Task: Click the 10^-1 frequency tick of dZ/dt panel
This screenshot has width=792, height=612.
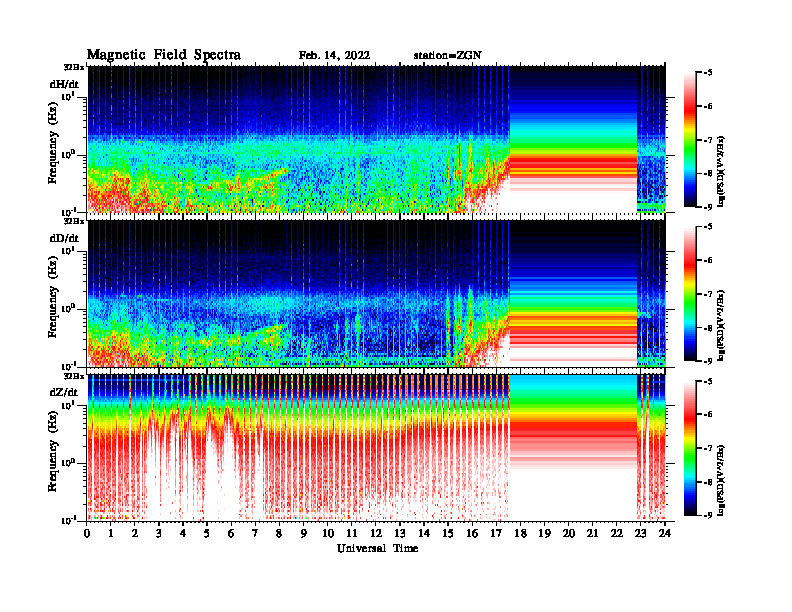Action: (x=68, y=520)
